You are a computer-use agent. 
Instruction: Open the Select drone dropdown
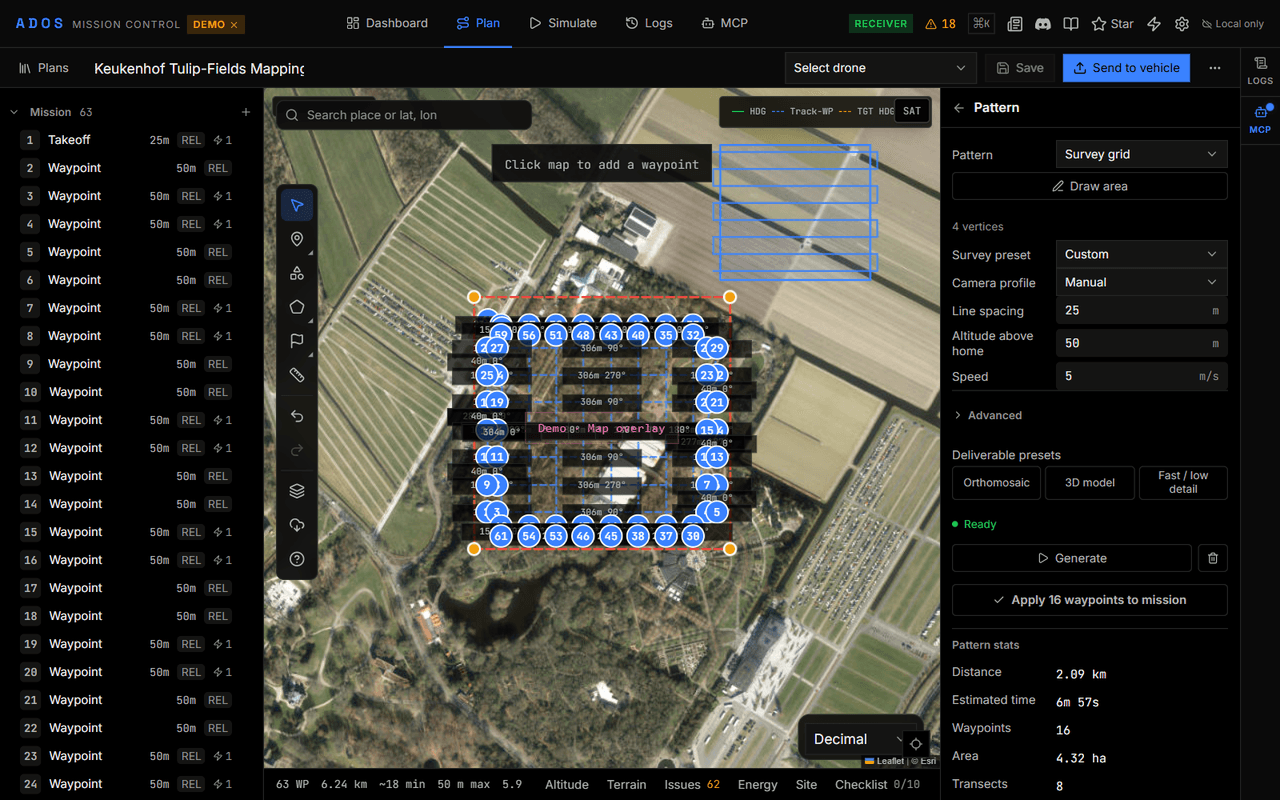coord(880,68)
